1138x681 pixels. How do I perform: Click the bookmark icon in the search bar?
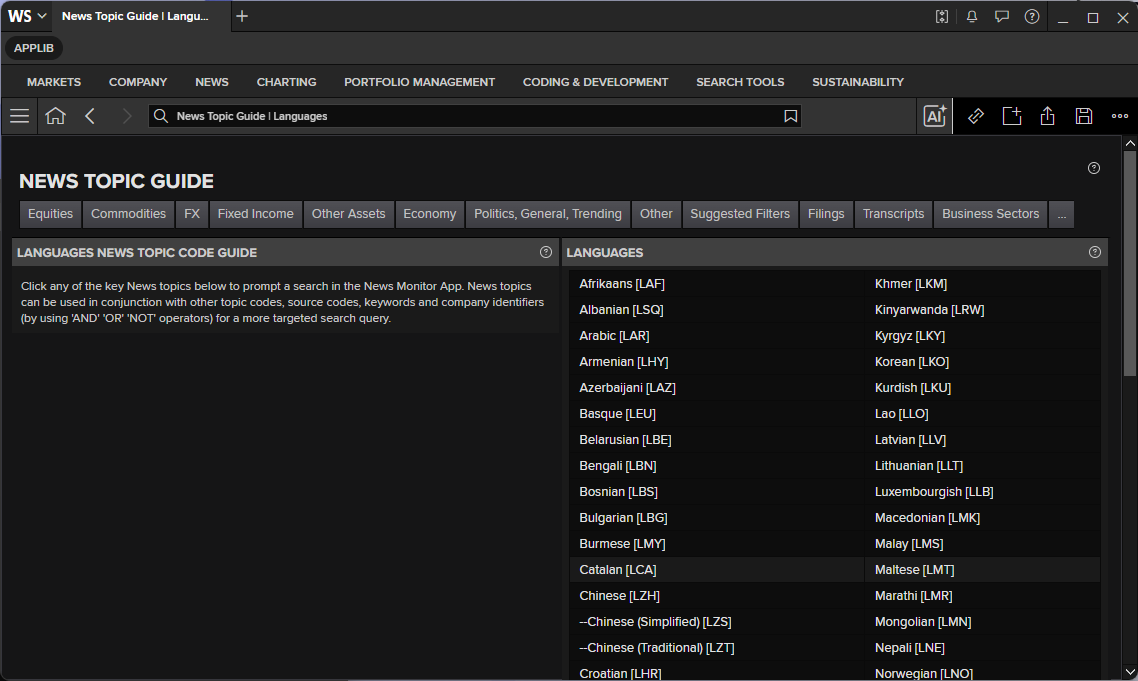[x=790, y=116]
